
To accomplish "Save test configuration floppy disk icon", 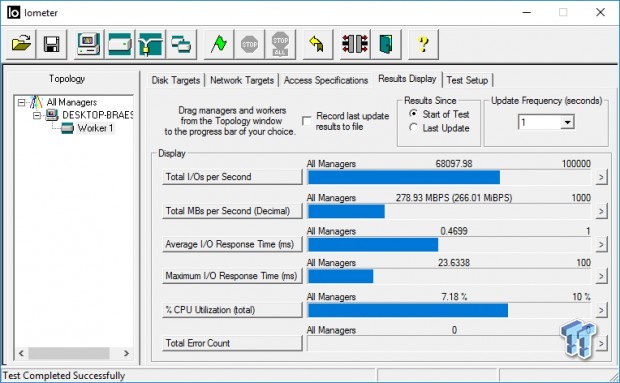I will pyautogui.click(x=52, y=44).
